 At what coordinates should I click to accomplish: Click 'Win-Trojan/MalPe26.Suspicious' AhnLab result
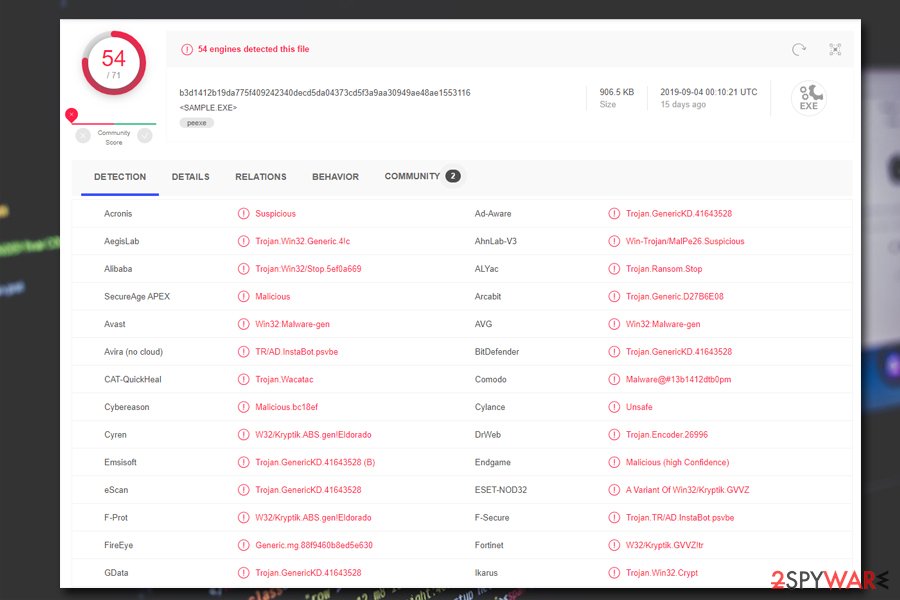(685, 241)
